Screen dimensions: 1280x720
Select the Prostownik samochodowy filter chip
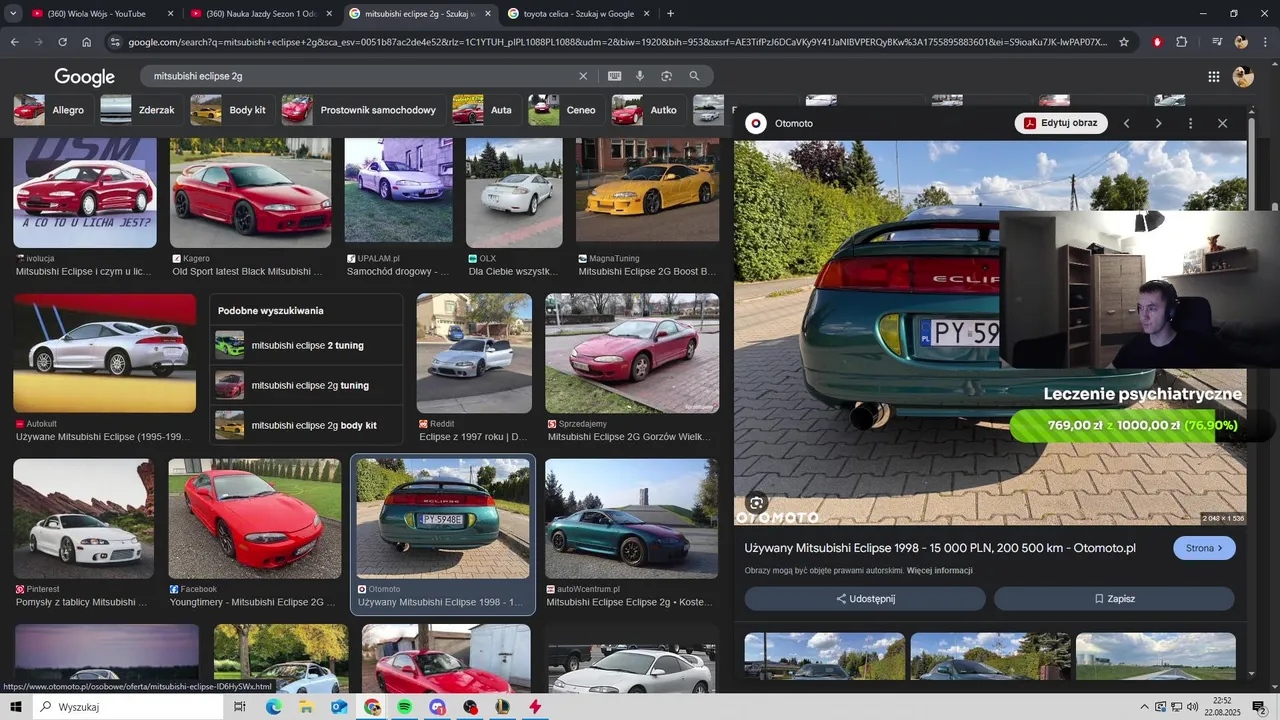(362, 110)
